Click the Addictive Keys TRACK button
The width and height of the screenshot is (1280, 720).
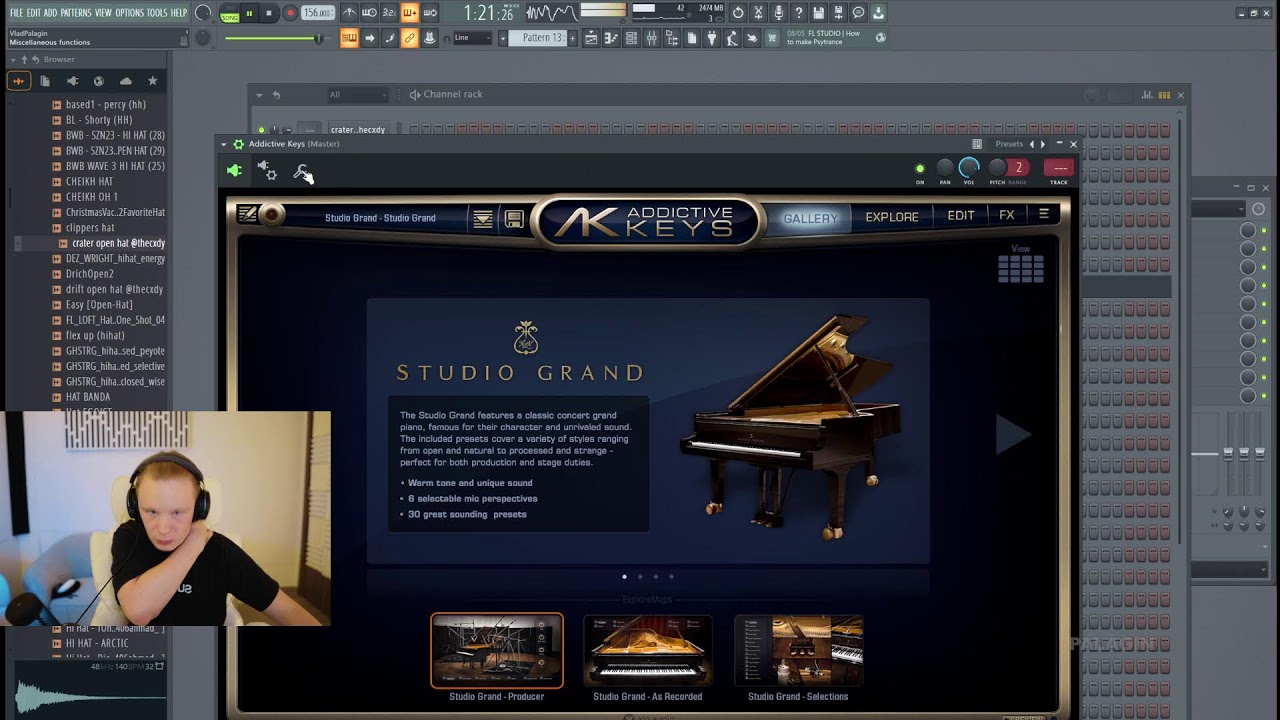pos(1059,168)
